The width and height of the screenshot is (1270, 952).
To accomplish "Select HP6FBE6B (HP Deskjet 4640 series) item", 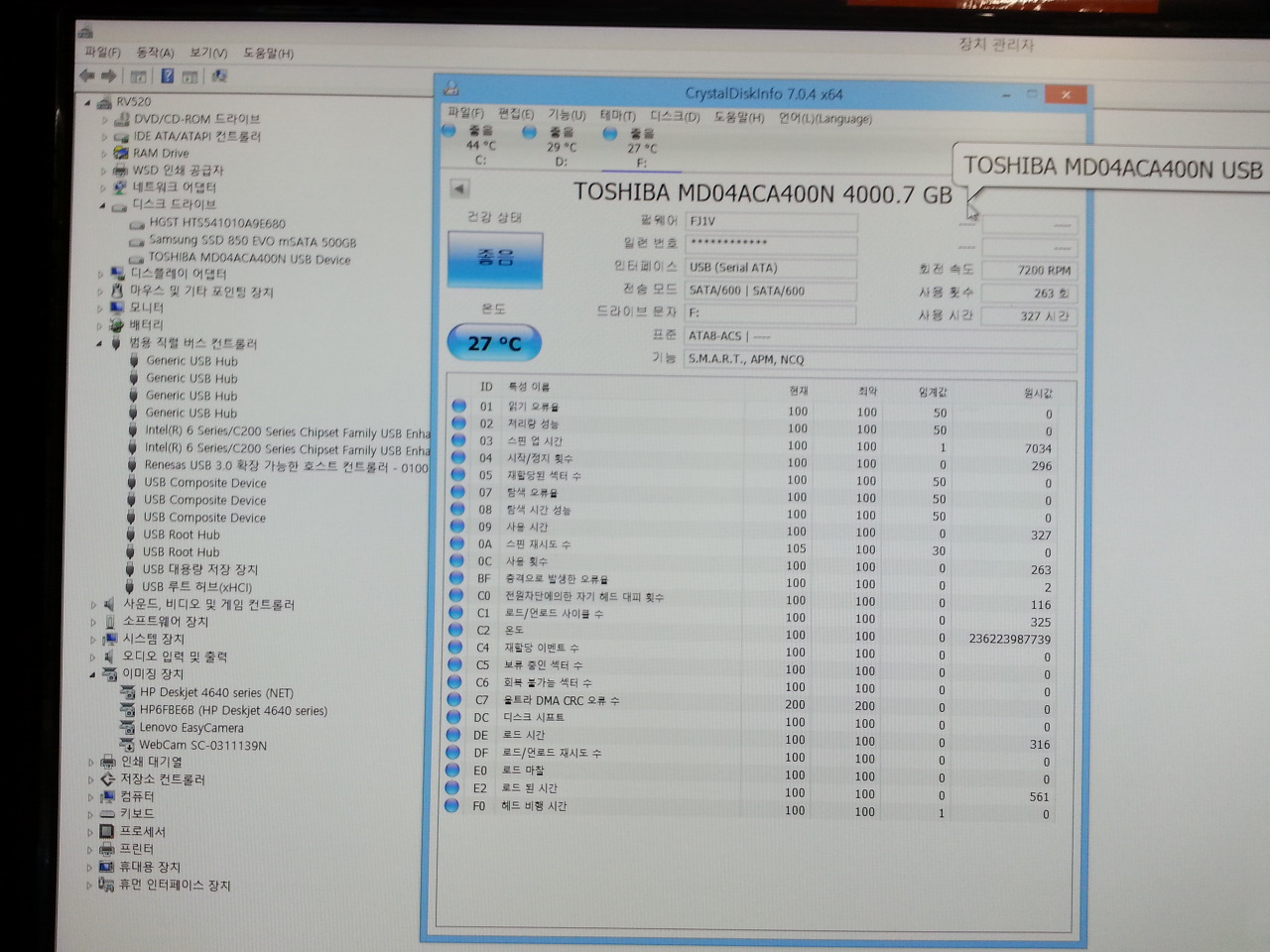I will (x=233, y=710).
